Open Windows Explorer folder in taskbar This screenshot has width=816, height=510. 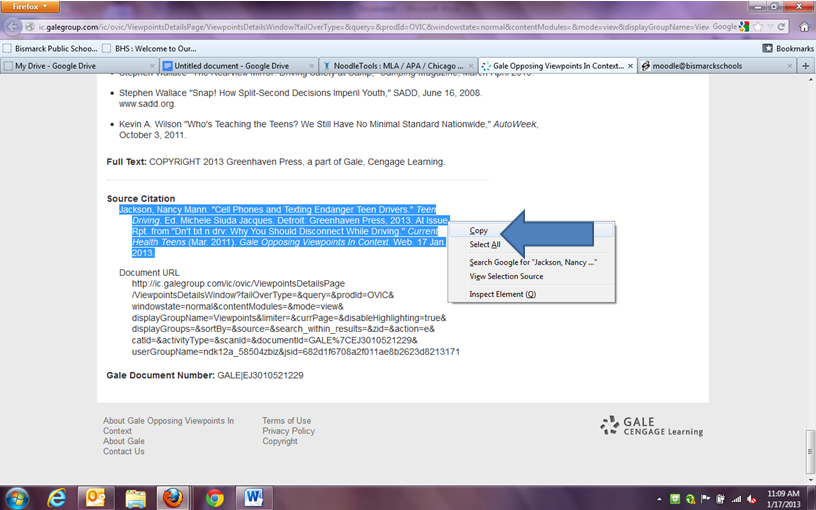tap(135, 498)
